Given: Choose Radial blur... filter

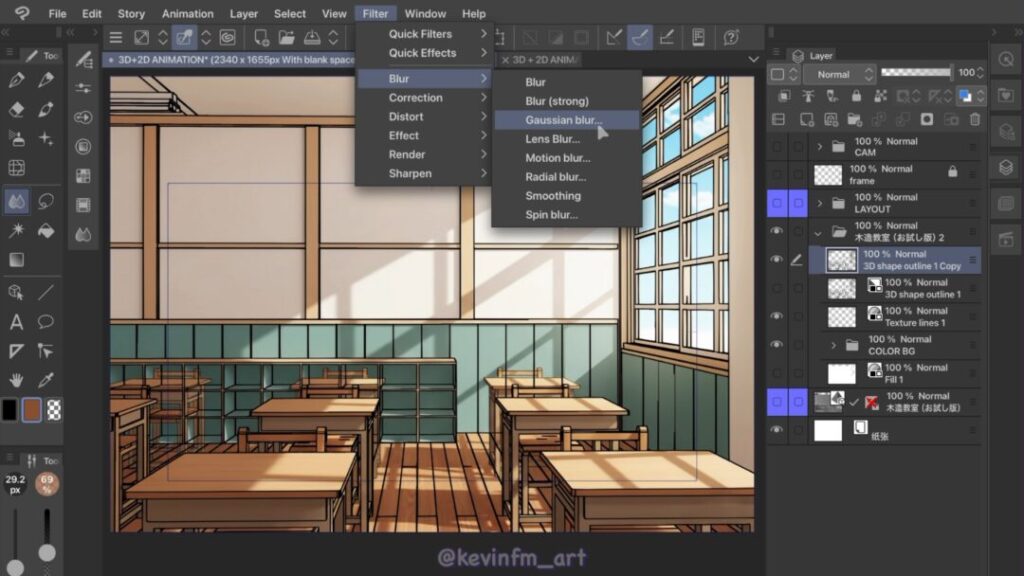Looking at the screenshot, I should (566, 176).
